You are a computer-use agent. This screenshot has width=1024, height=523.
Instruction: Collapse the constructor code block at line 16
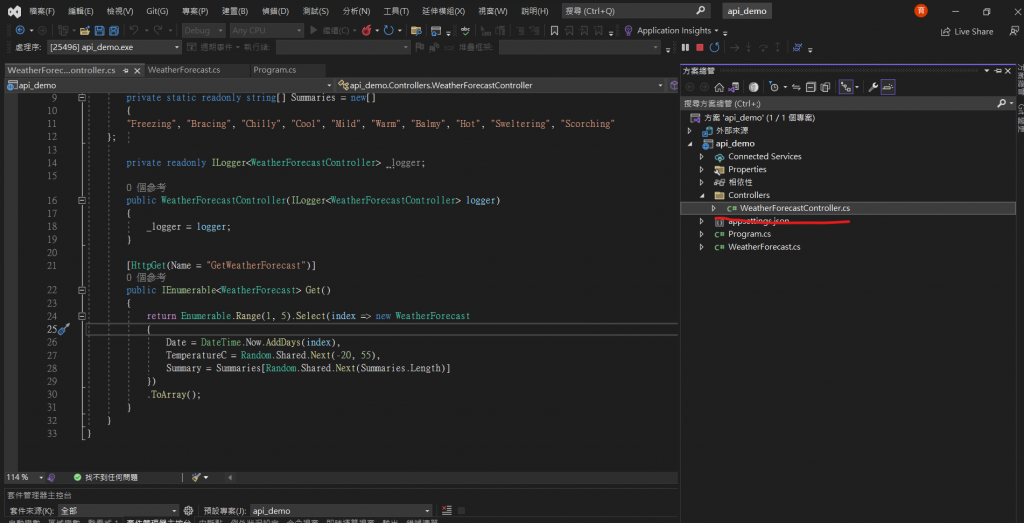coord(82,201)
